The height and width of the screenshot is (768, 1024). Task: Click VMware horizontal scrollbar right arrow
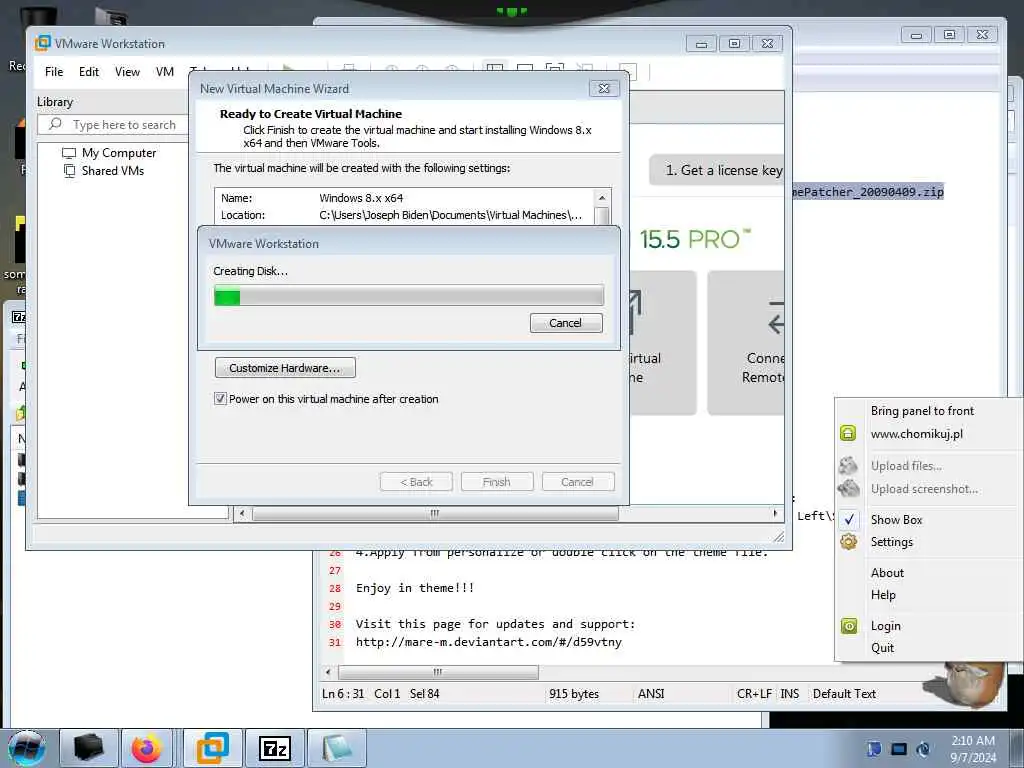[x=775, y=513]
